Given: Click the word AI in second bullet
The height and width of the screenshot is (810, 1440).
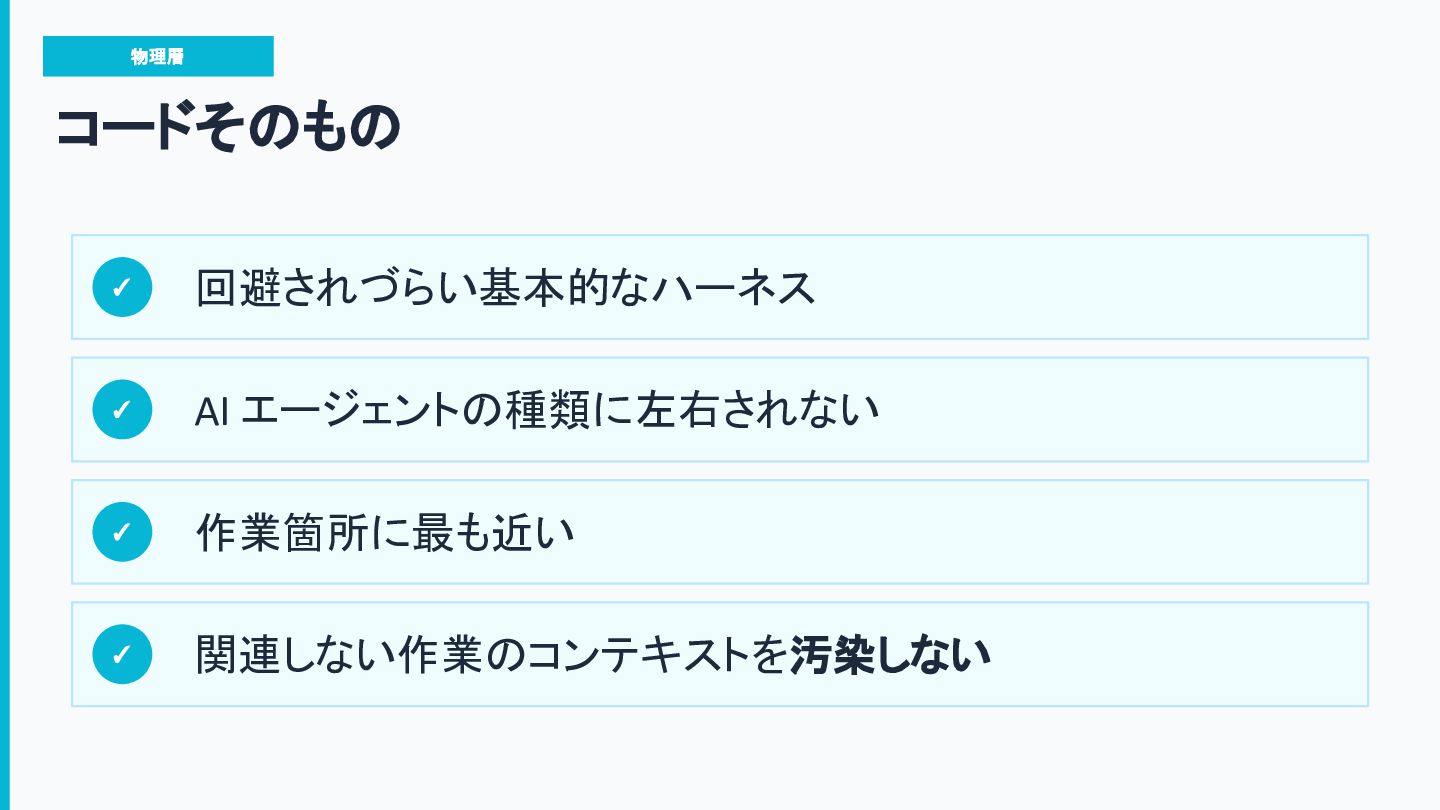Looking at the screenshot, I should (x=212, y=411).
